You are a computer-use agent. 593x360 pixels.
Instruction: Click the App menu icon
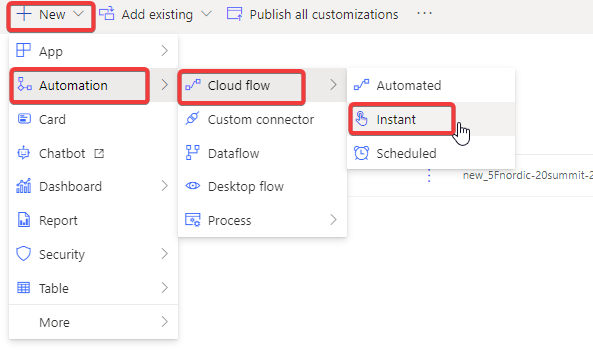23,50
